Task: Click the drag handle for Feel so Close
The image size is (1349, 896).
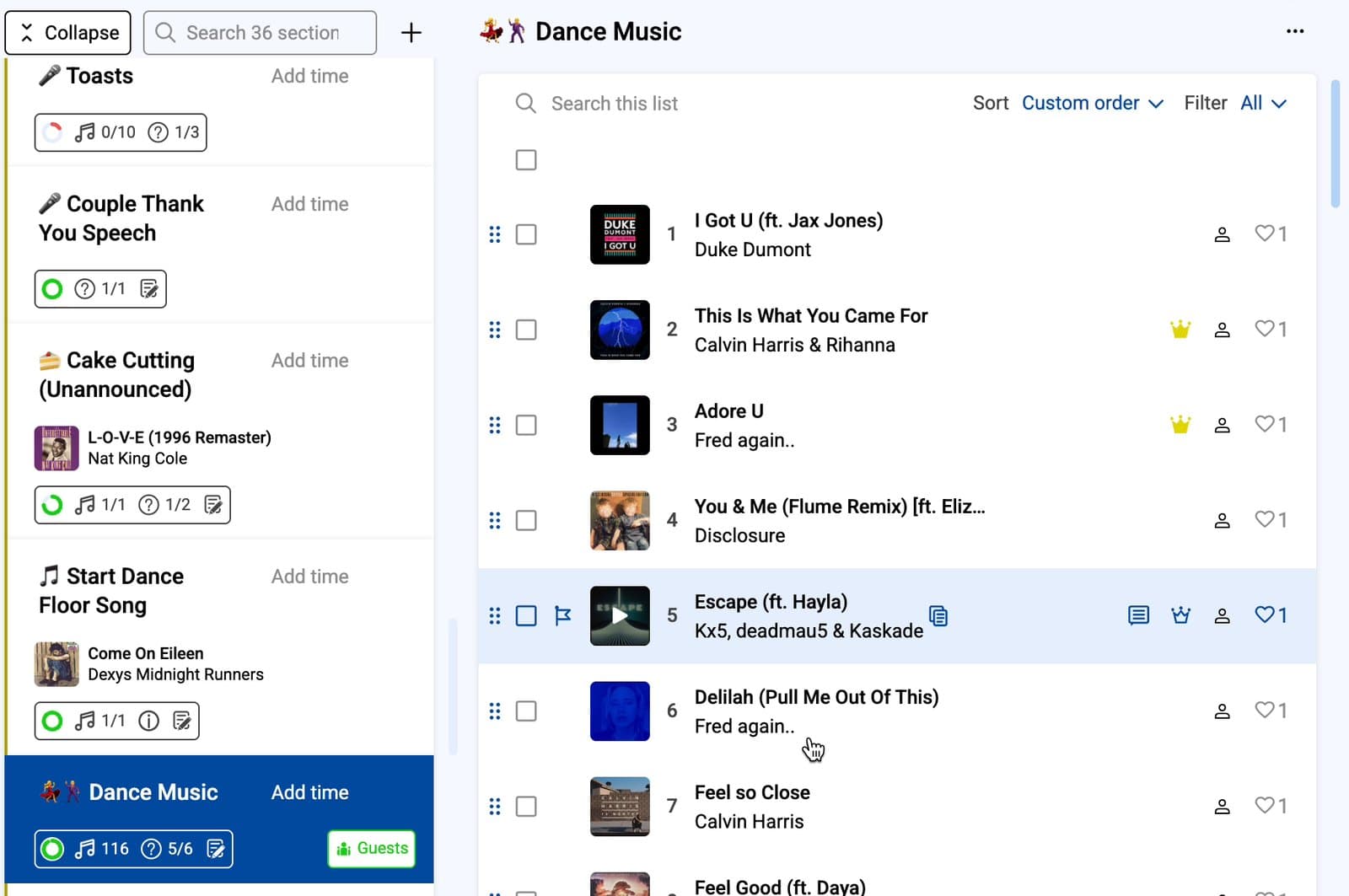Action: click(x=495, y=807)
